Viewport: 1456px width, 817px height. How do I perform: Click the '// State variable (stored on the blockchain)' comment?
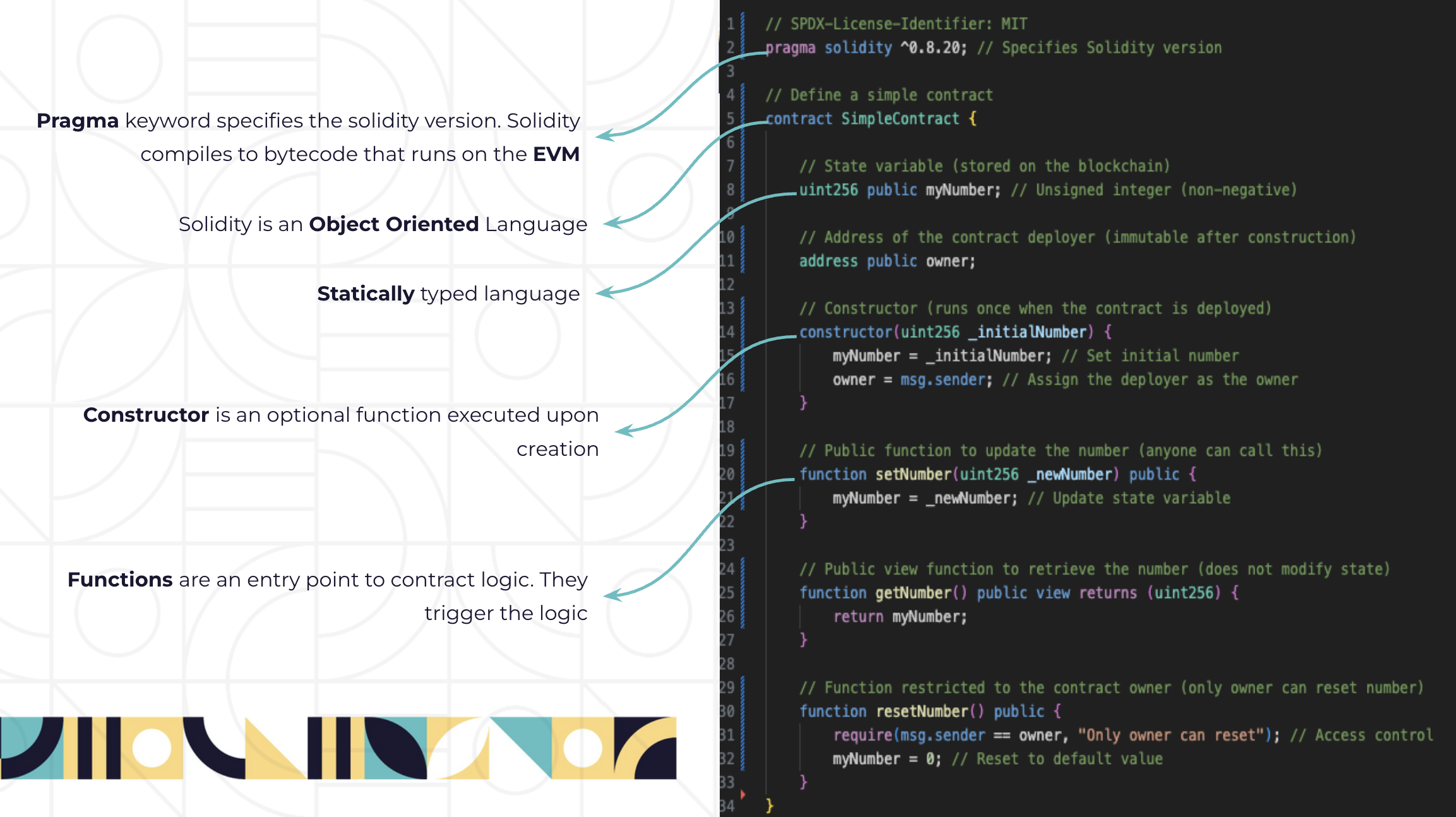coord(984,166)
